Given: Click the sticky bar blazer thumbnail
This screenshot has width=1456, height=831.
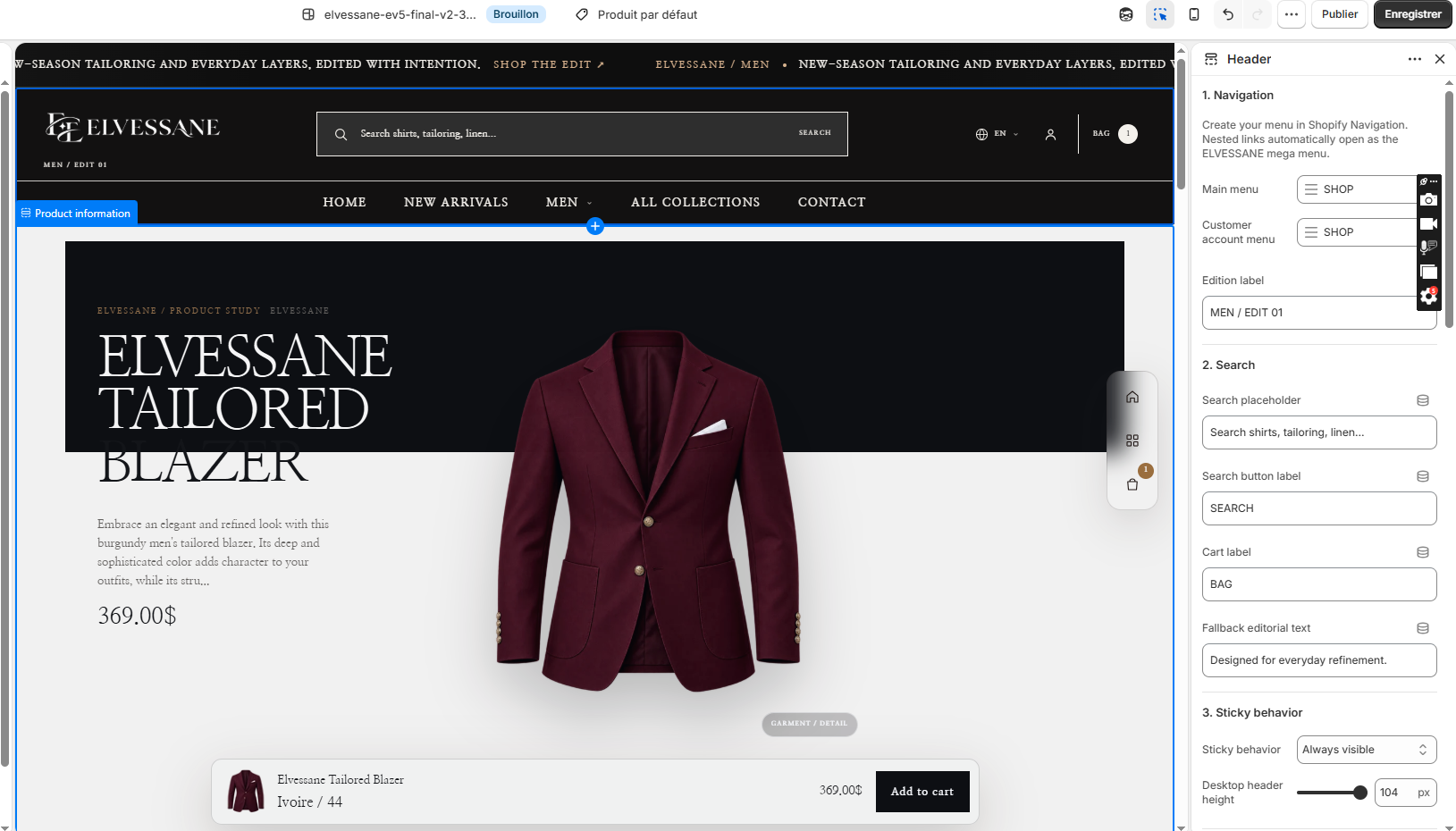Looking at the screenshot, I should click(246, 791).
